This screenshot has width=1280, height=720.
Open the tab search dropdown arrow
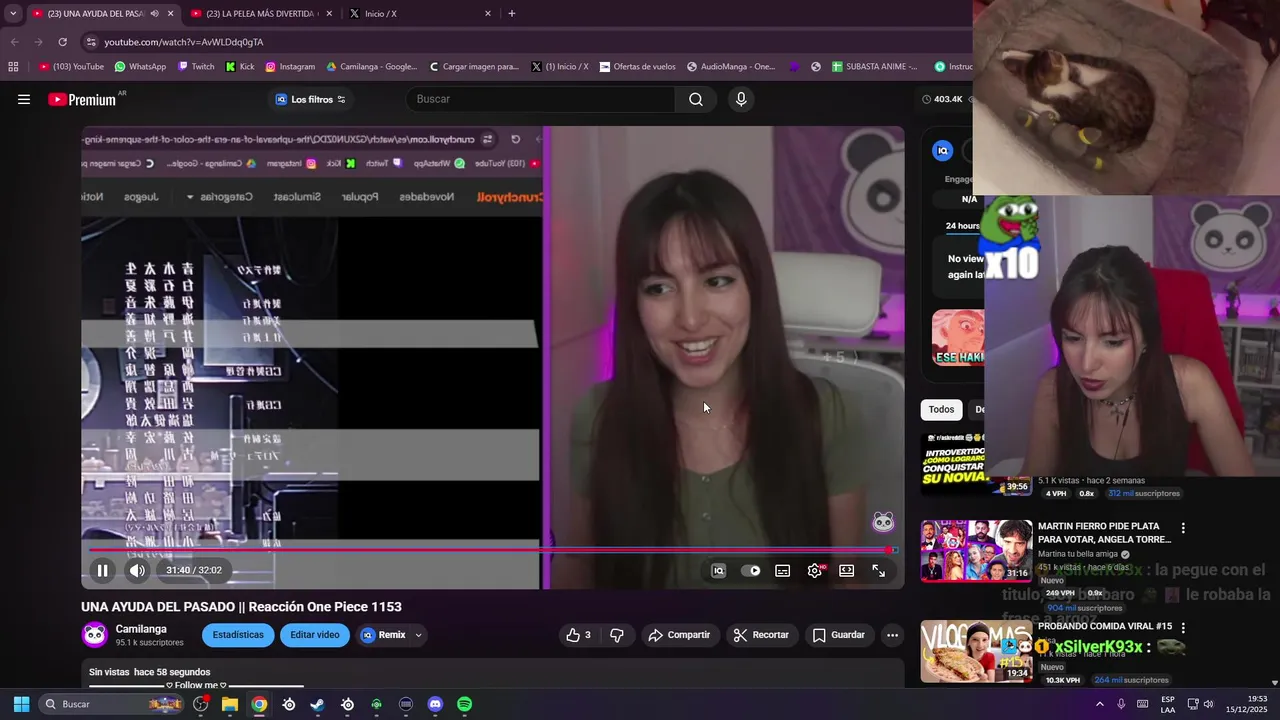(12, 14)
